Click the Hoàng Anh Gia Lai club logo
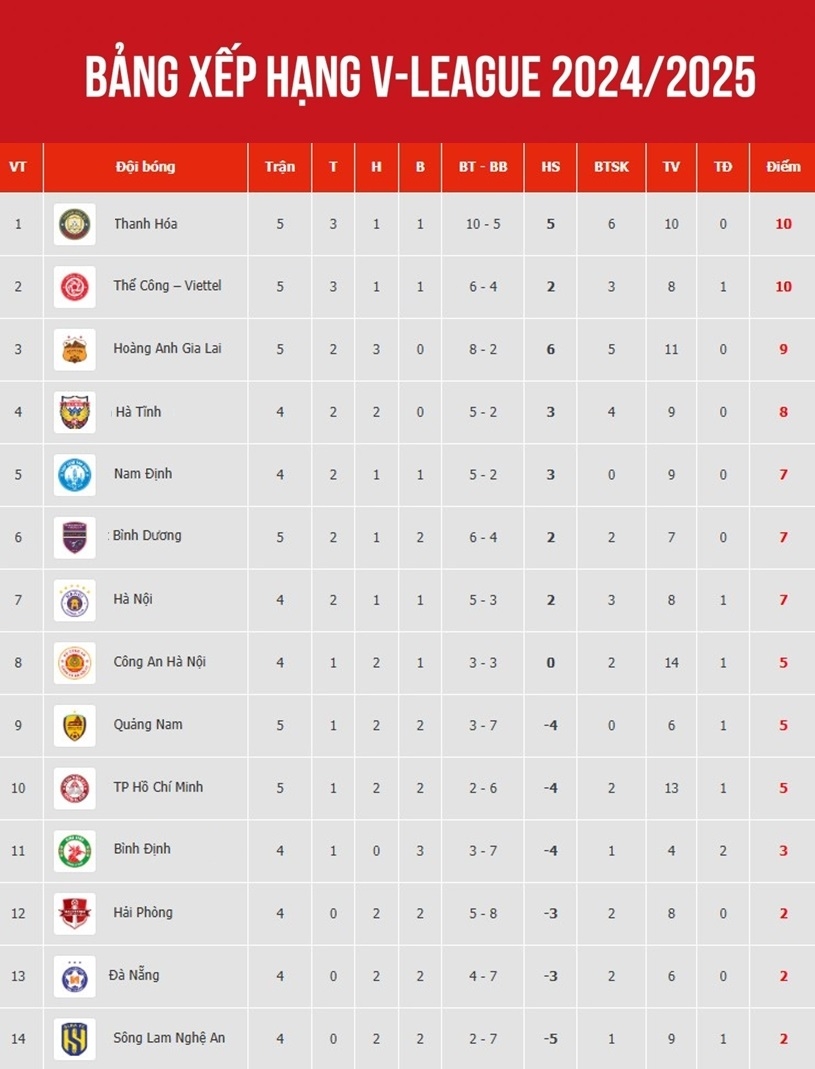Viewport: 815px width, 1069px height. (74, 350)
